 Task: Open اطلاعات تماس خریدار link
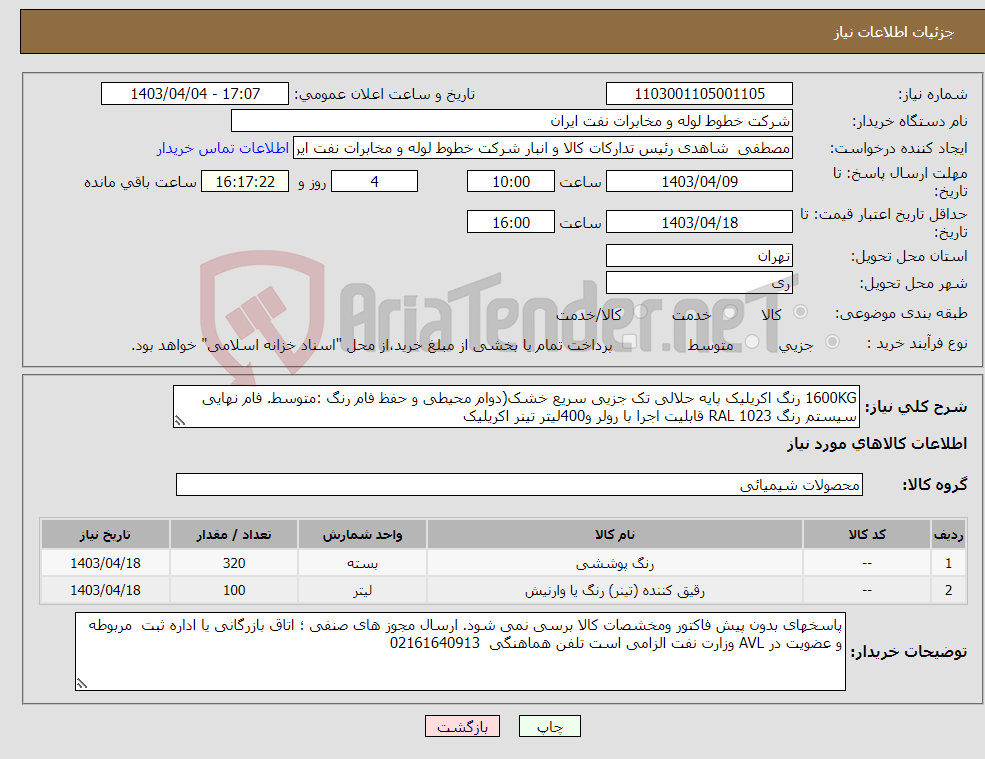click(223, 148)
